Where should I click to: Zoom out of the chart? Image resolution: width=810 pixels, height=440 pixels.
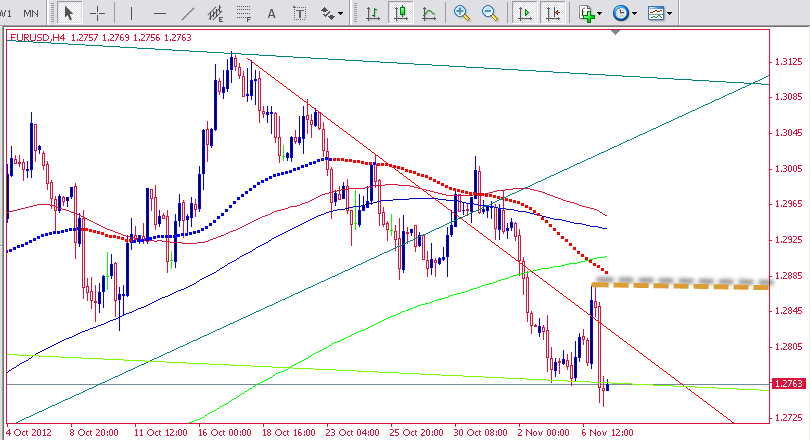(x=490, y=13)
